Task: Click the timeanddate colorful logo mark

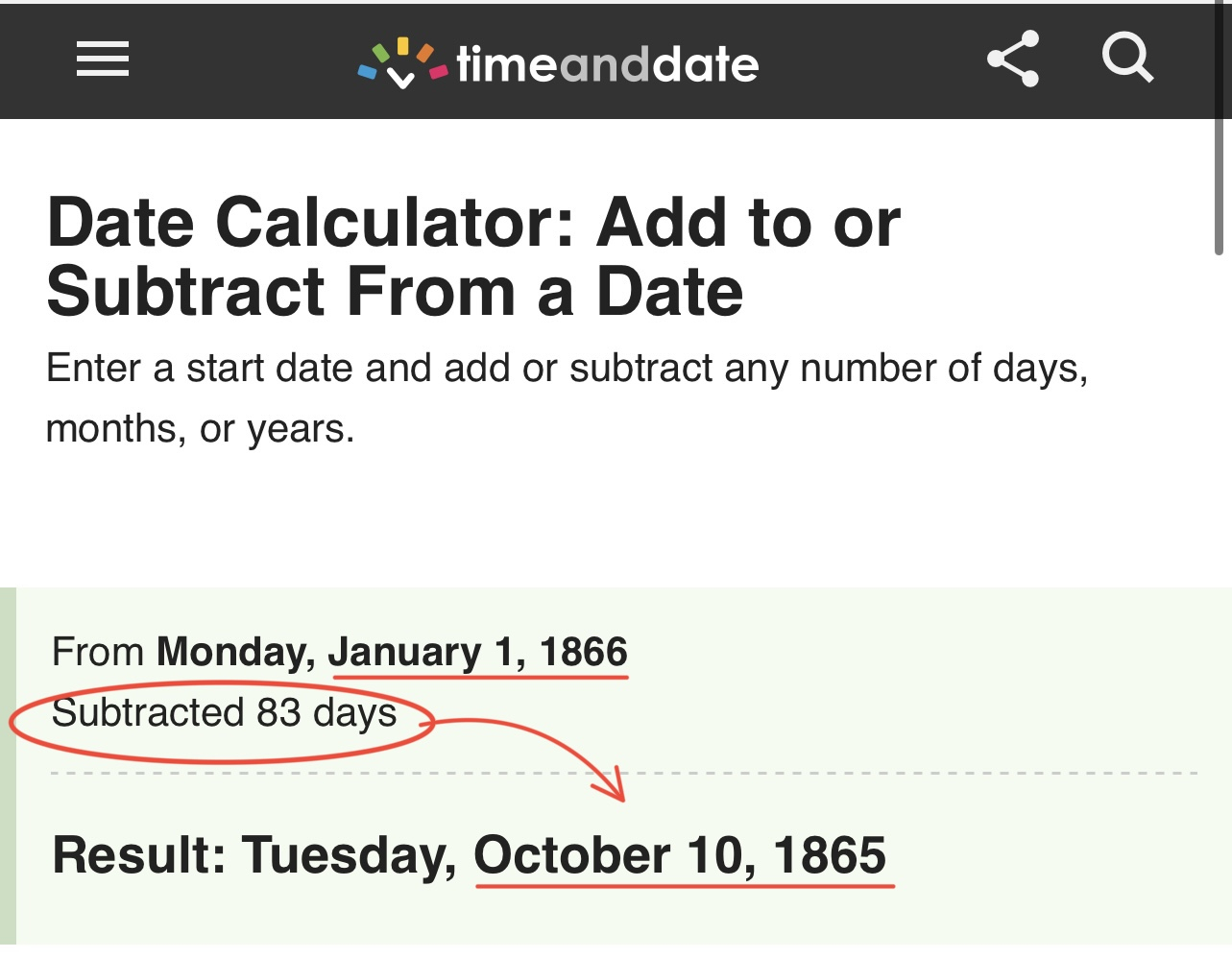Action: [402, 63]
